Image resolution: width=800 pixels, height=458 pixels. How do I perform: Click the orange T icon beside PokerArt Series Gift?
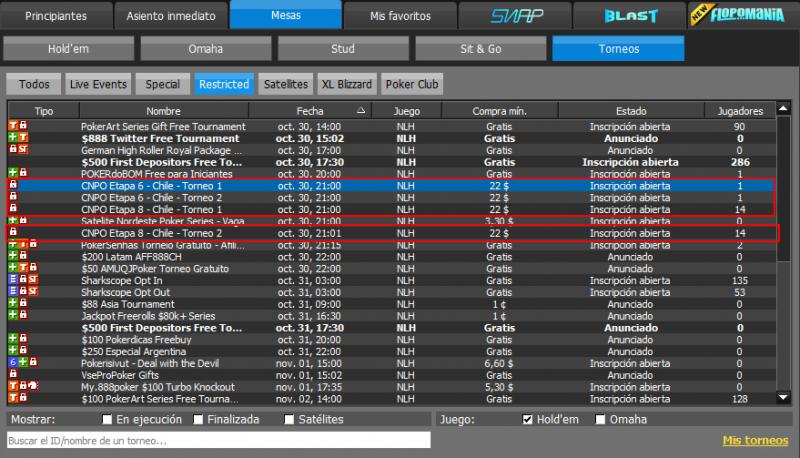coord(12,127)
